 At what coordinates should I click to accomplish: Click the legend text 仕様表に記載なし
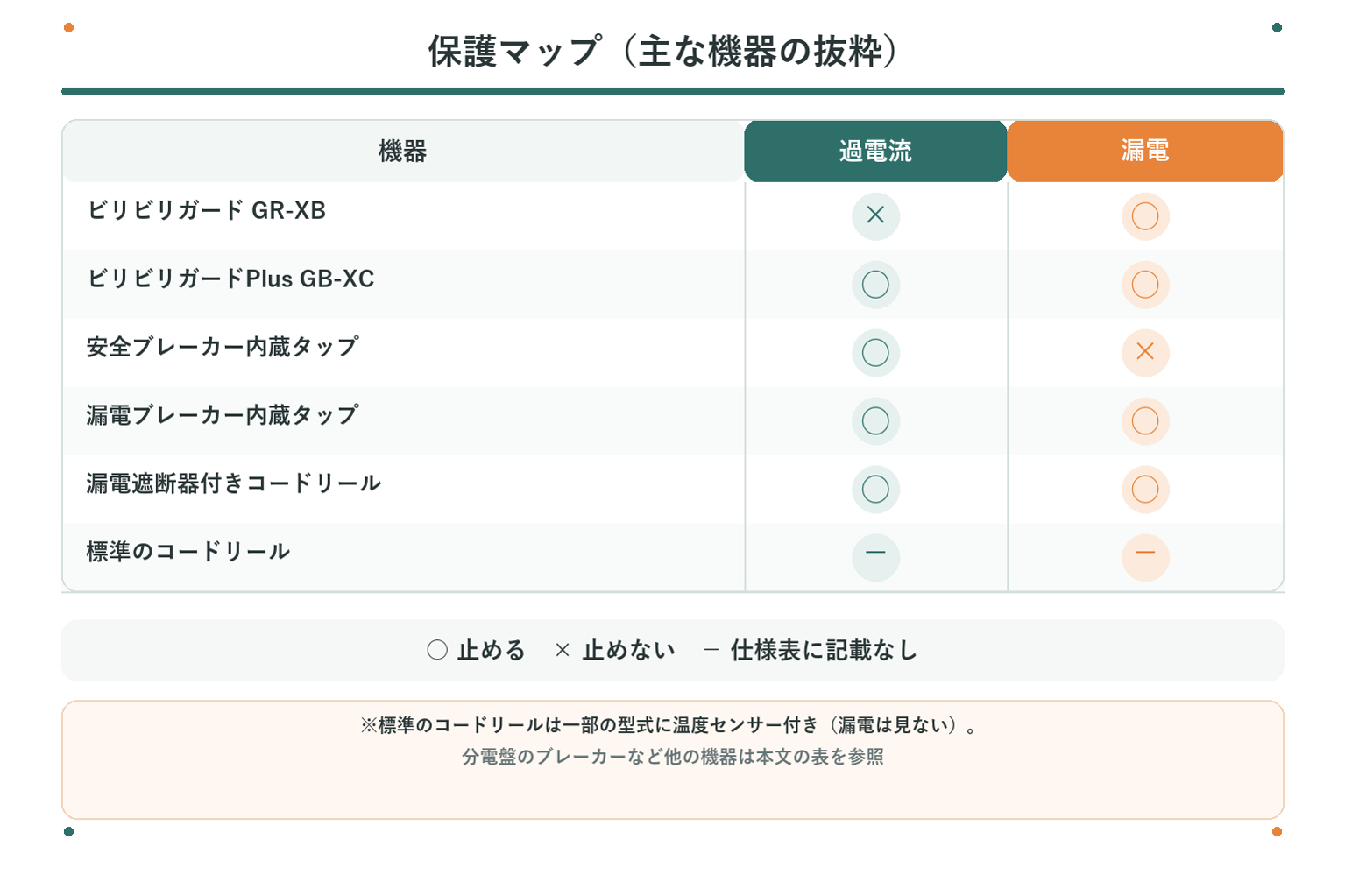[x=825, y=650]
